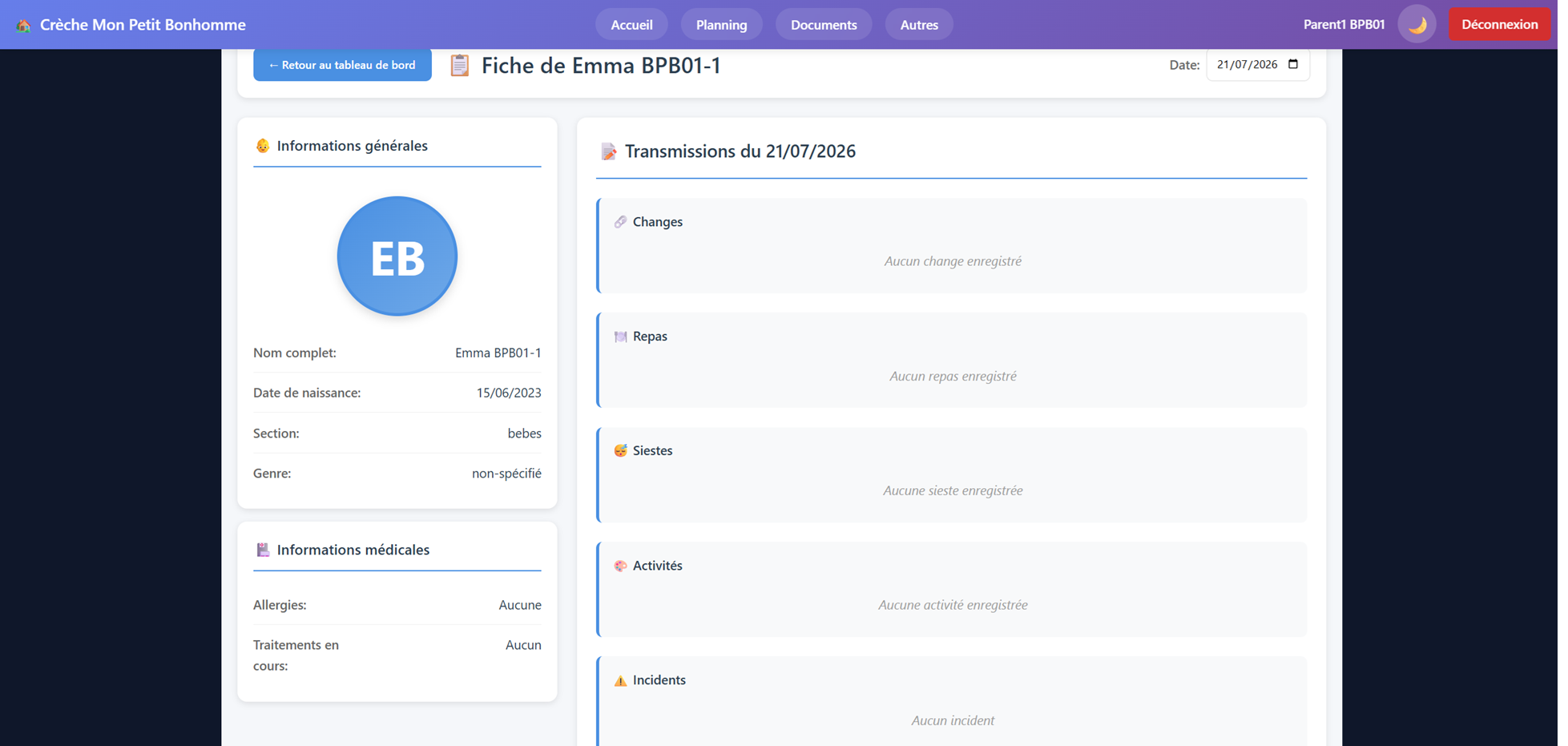Click the Repas plate icon
Screen dimensions: 1568x746
[620, 337]
